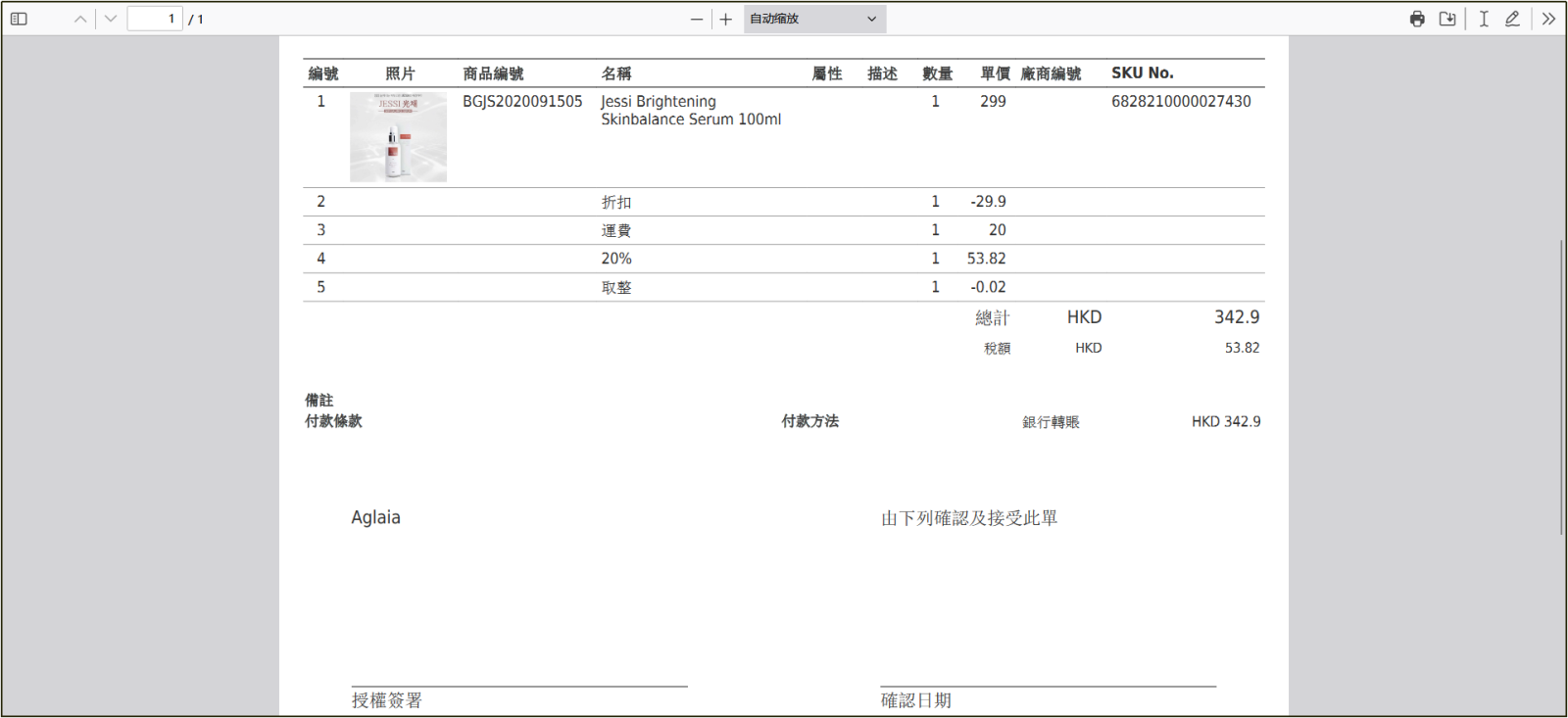Screen dimensions: 1568x718
Task: Zoom out with minus button
Action: tap(697, 19)
